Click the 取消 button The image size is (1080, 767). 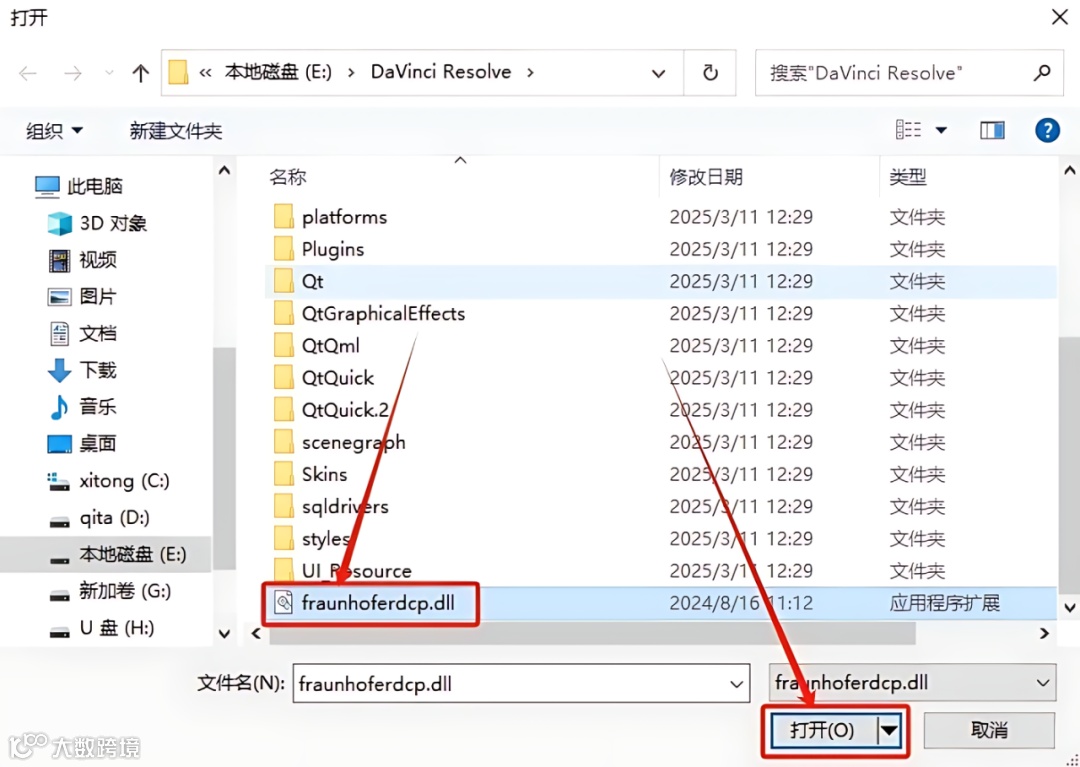click(989, 730)
